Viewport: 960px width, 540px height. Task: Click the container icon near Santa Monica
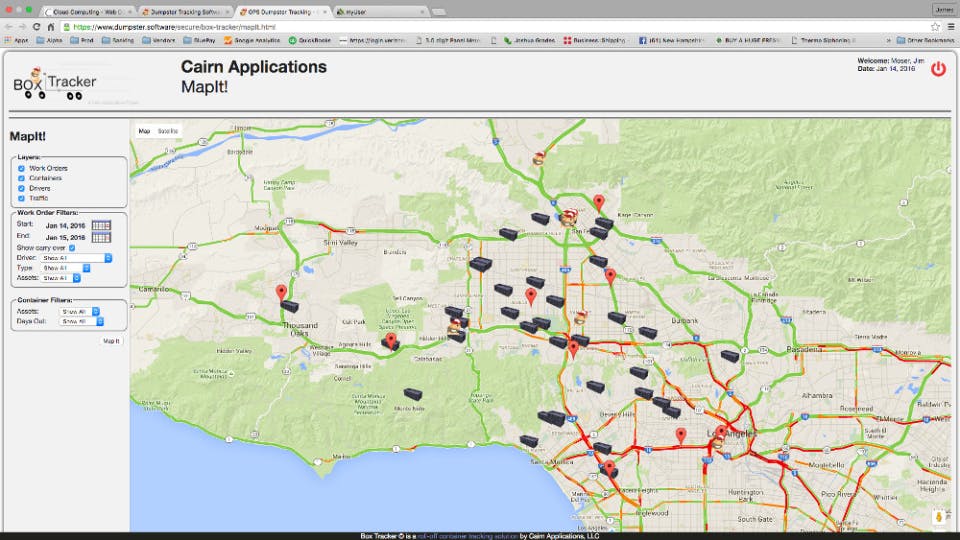[x=529, y=441]
